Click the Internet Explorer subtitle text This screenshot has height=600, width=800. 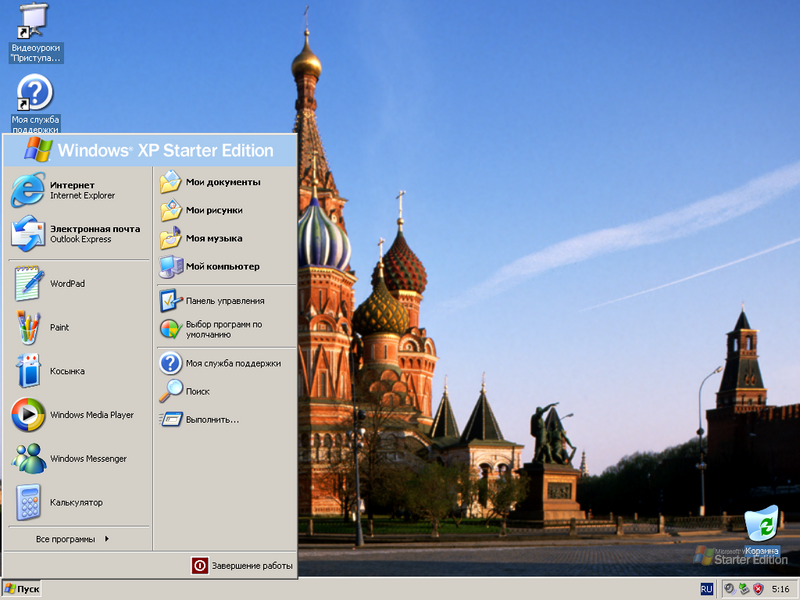[82, 195]
